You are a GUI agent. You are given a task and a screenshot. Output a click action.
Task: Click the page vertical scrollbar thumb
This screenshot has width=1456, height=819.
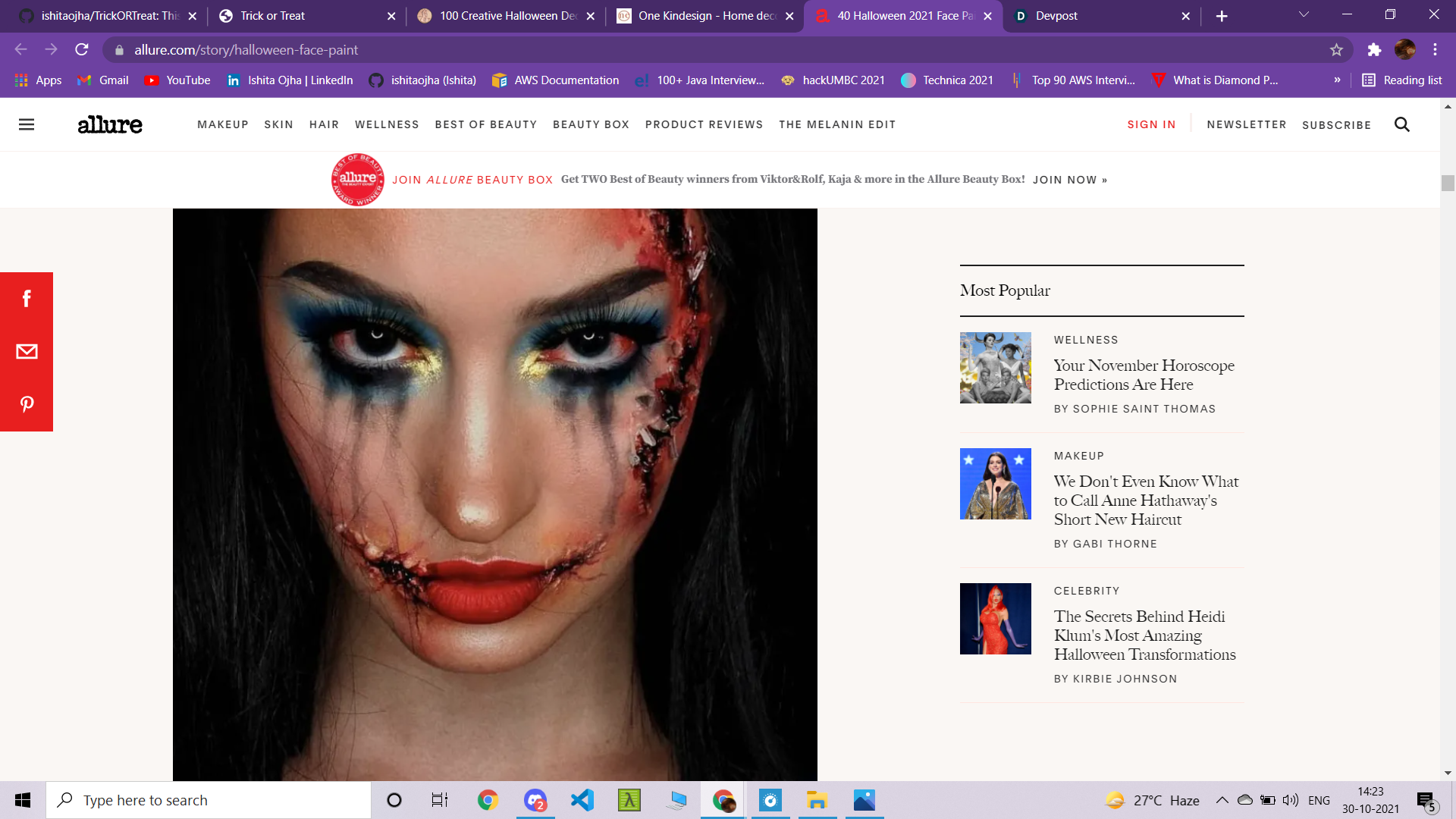(1448, 183)
